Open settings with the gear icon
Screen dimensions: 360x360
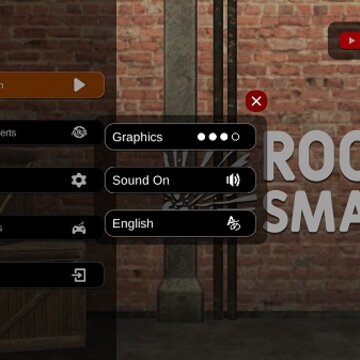[x=79, y=180]
